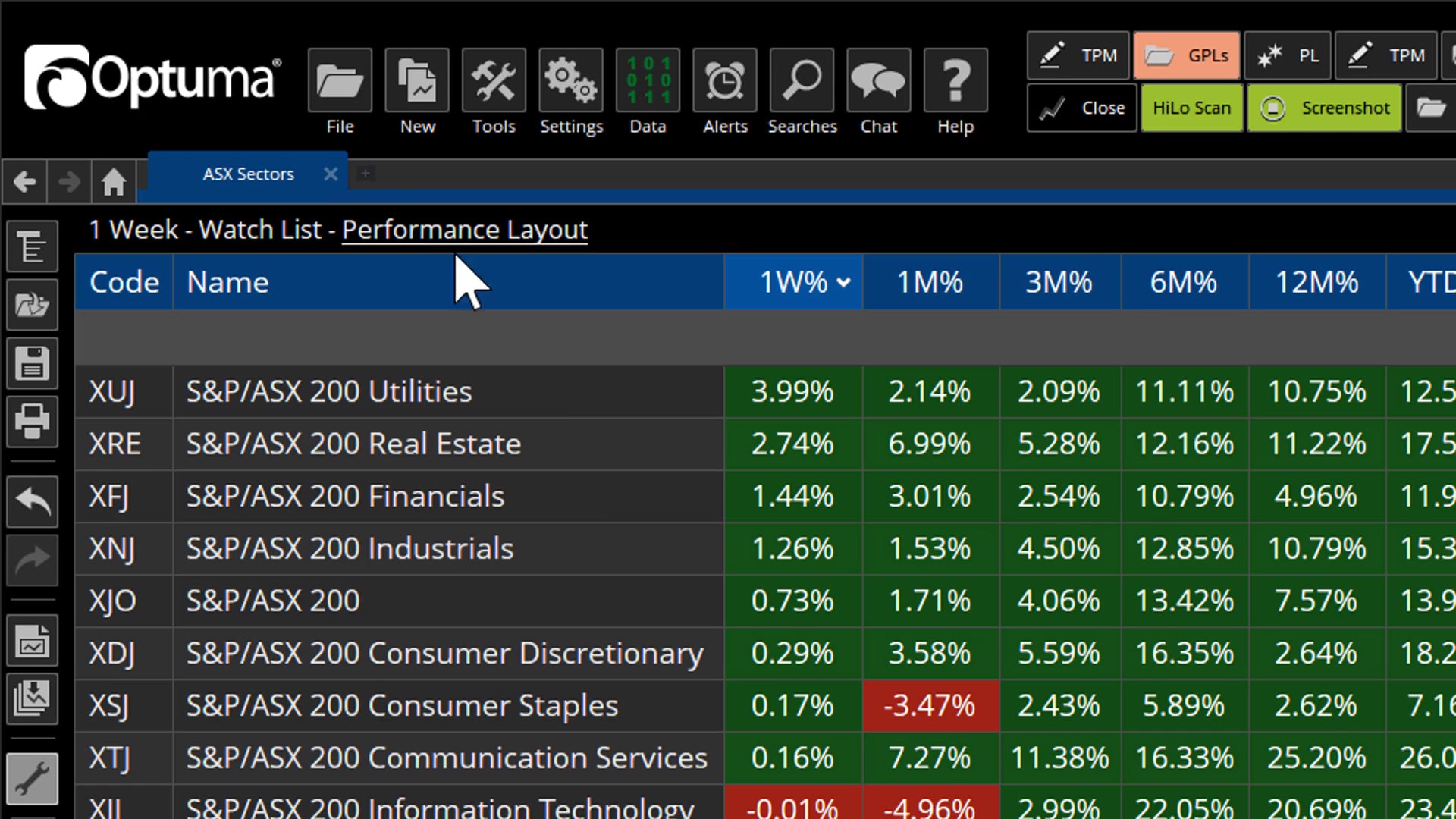Click the Close chart button
Screen dimensions: 1456x819
[x=1082, y=108]
